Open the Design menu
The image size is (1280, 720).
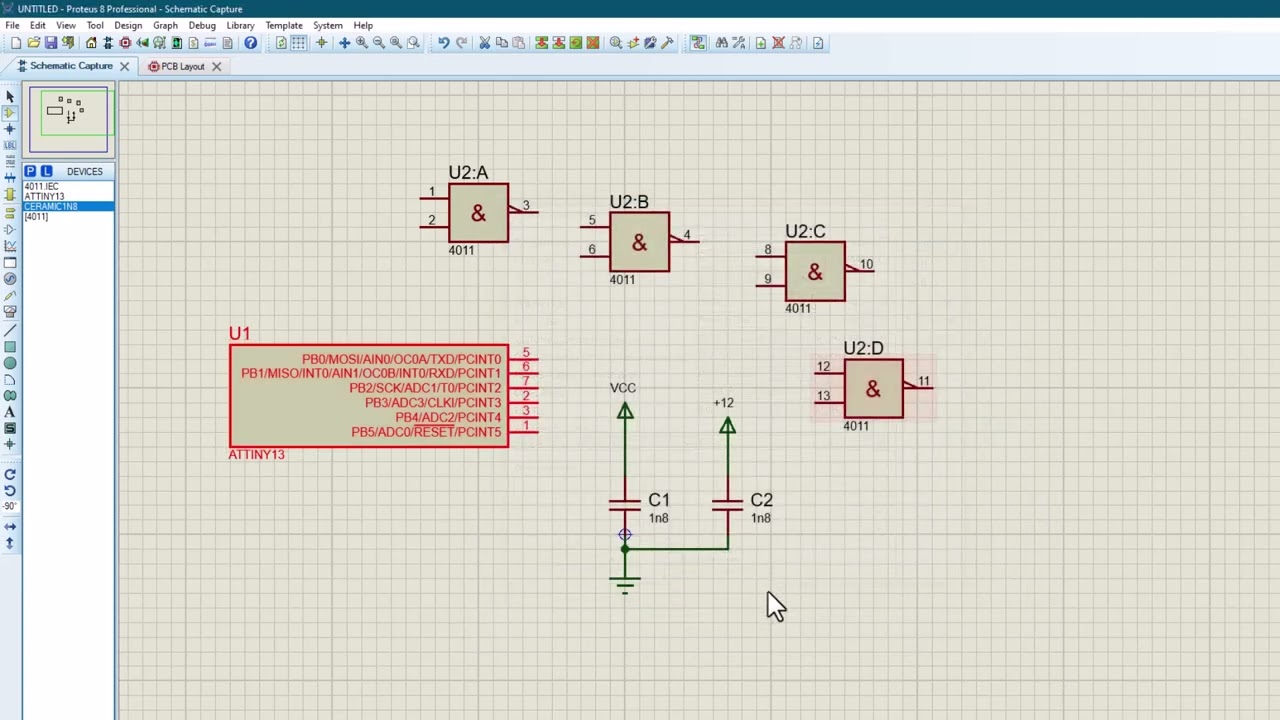(x=128, y=25)
